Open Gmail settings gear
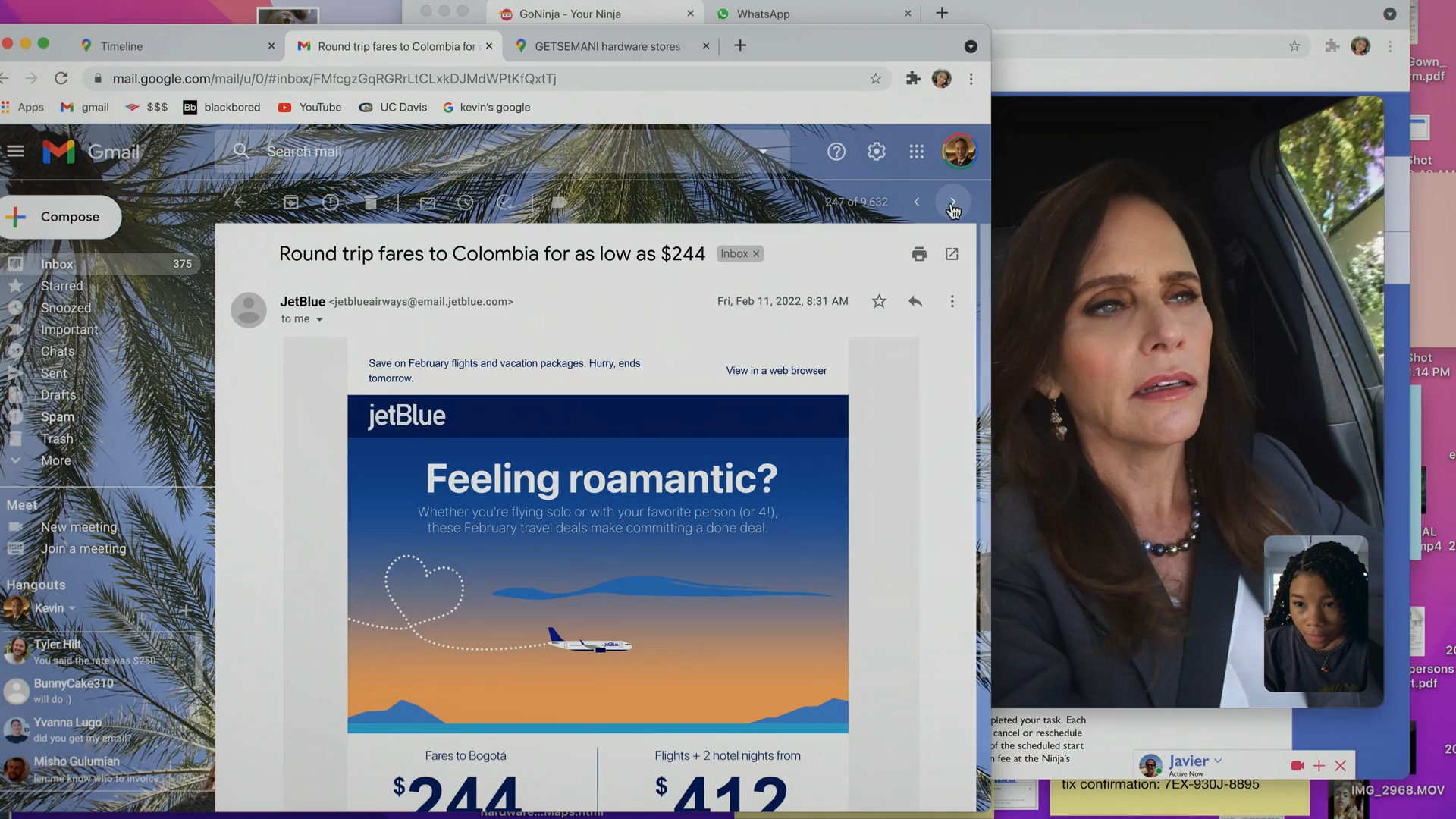The height and width of the screenshot is (819, 1456). click(876, 152)
